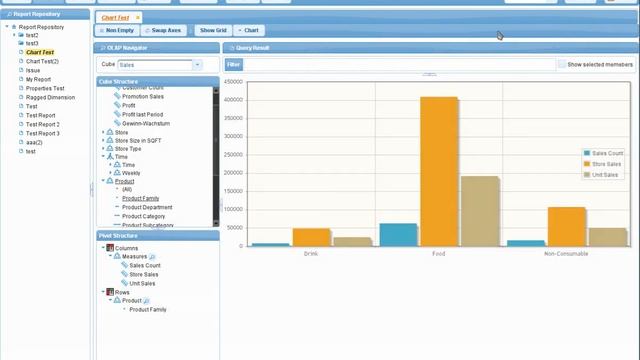Click the Test Report 2 document icon
Viewport: 640px width, 360px height.
(x=21, y=124)
